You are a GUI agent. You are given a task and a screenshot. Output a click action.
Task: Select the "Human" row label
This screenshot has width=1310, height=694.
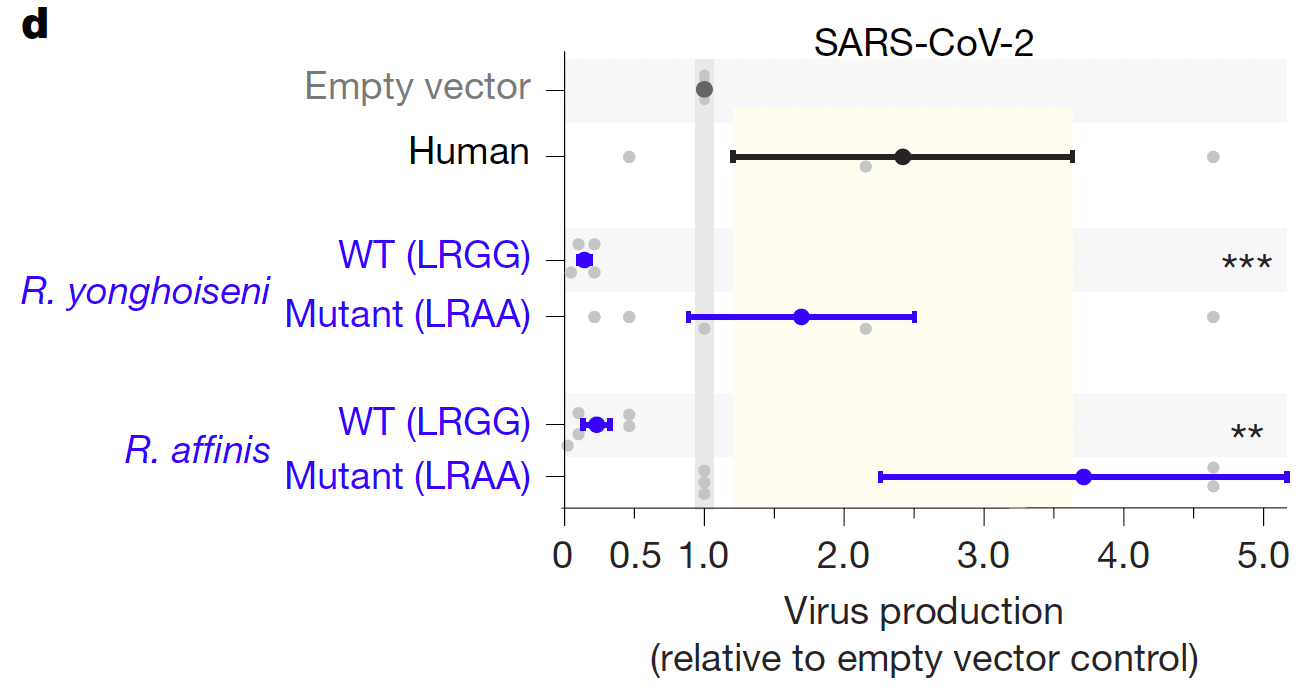tap(469, 152)
